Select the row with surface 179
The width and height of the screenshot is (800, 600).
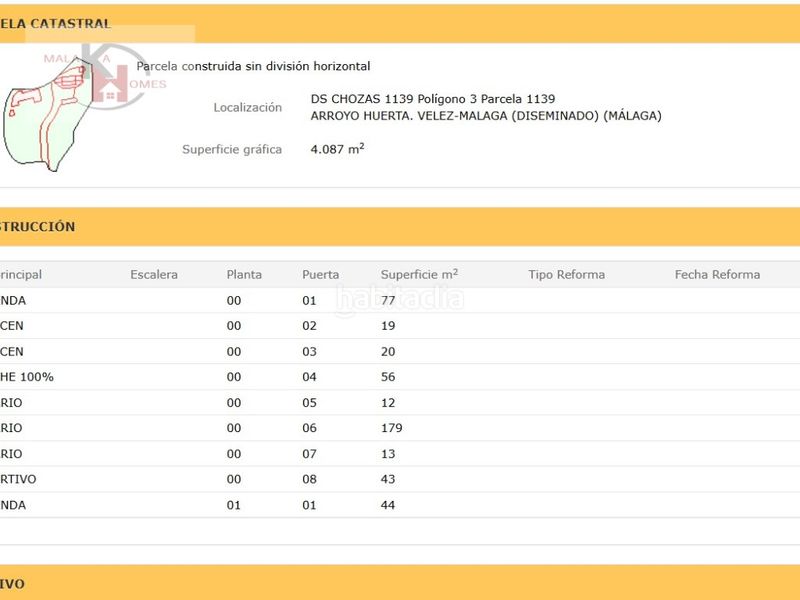point(400,428)
